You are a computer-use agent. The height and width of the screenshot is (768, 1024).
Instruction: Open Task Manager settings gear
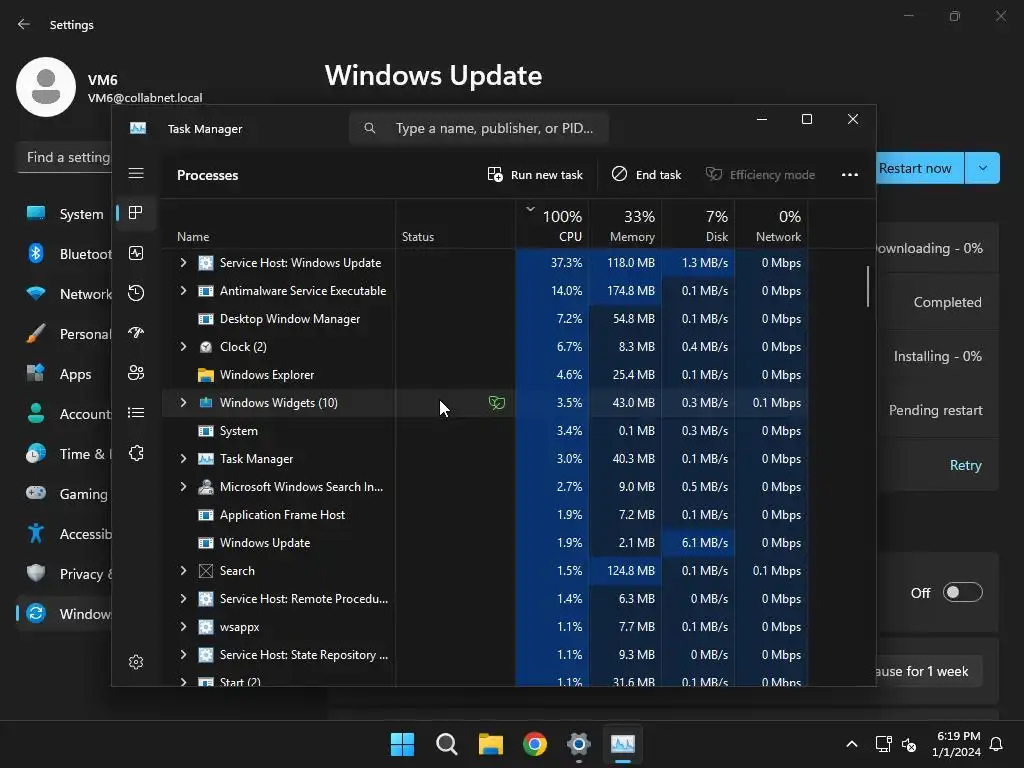point(136,662)
